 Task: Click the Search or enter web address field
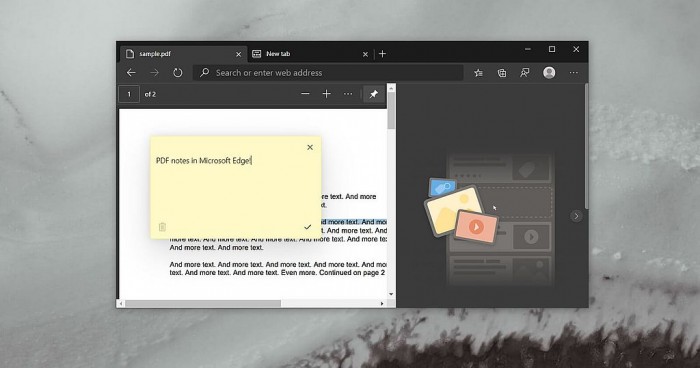(328, 73)
